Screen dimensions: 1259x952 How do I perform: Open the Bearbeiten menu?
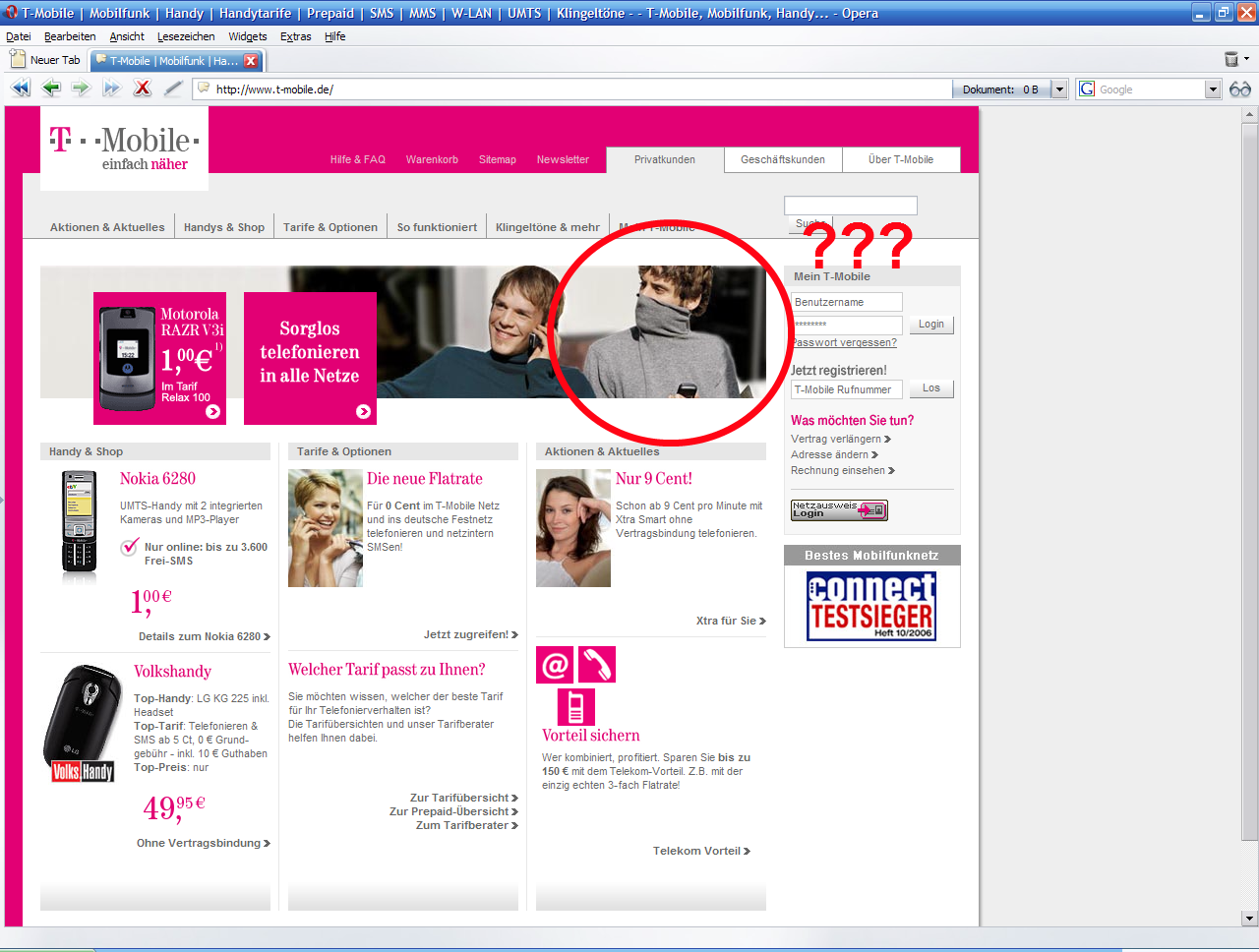pyautogui.click(x=70, y=36)
